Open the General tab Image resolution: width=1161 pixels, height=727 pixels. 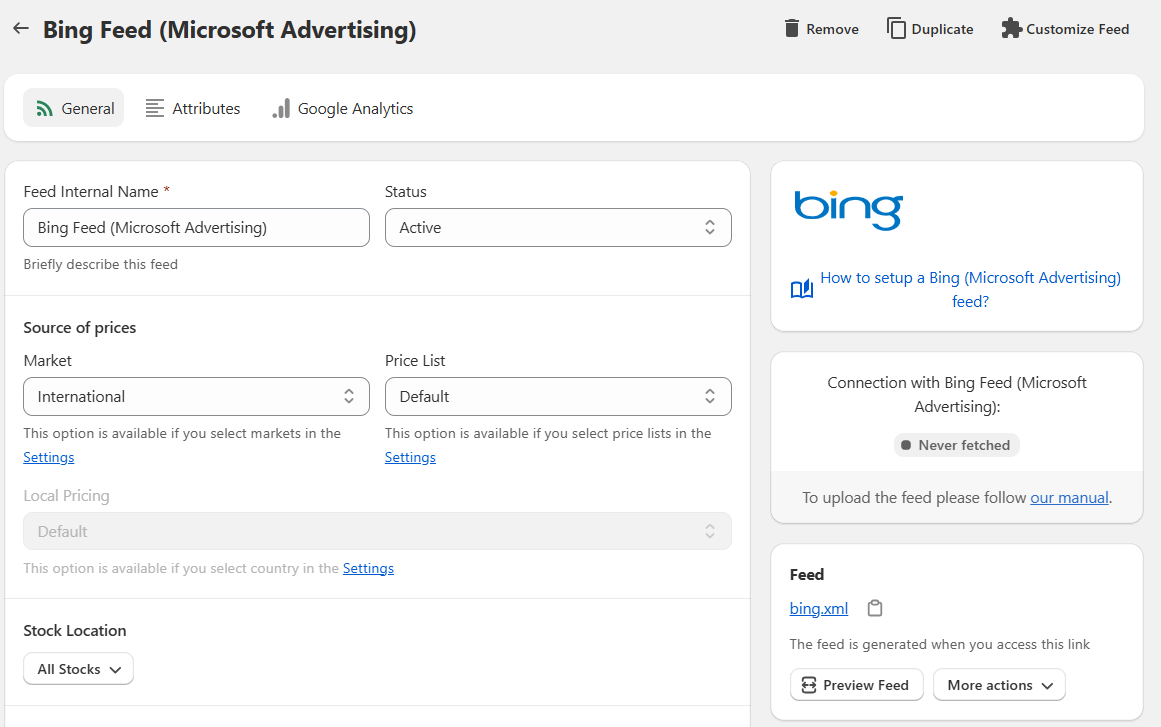tap(73, 108)
